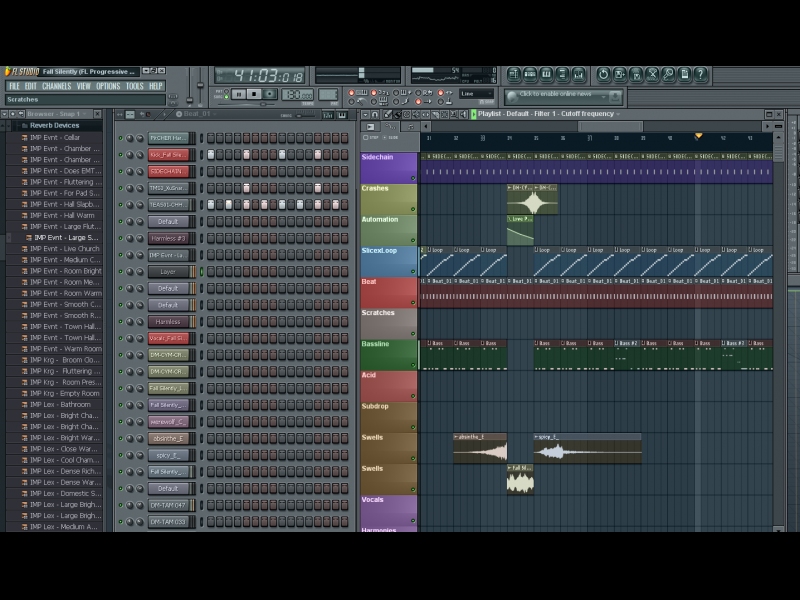Screen dimensions: 800x600
Task: Expand the Reverb Devices folder in the browser
Action: pos(54,126)
